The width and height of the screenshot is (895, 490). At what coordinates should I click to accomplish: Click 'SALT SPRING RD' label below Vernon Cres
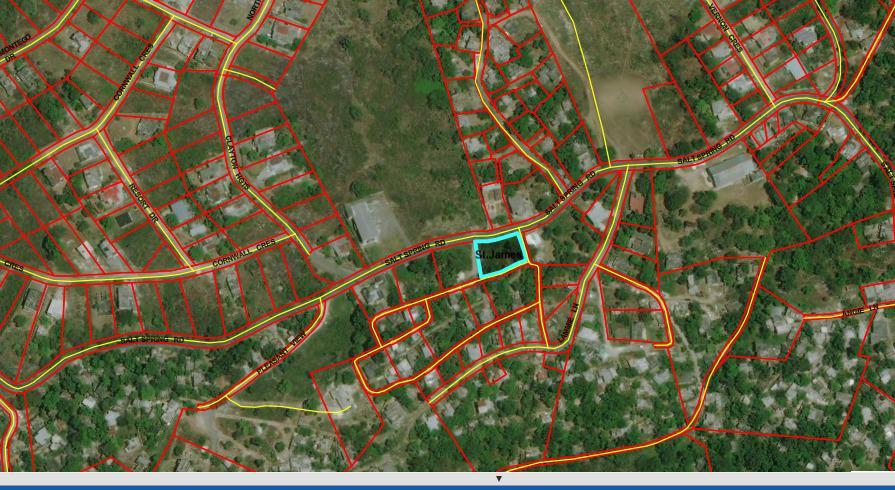coord(705,151)
